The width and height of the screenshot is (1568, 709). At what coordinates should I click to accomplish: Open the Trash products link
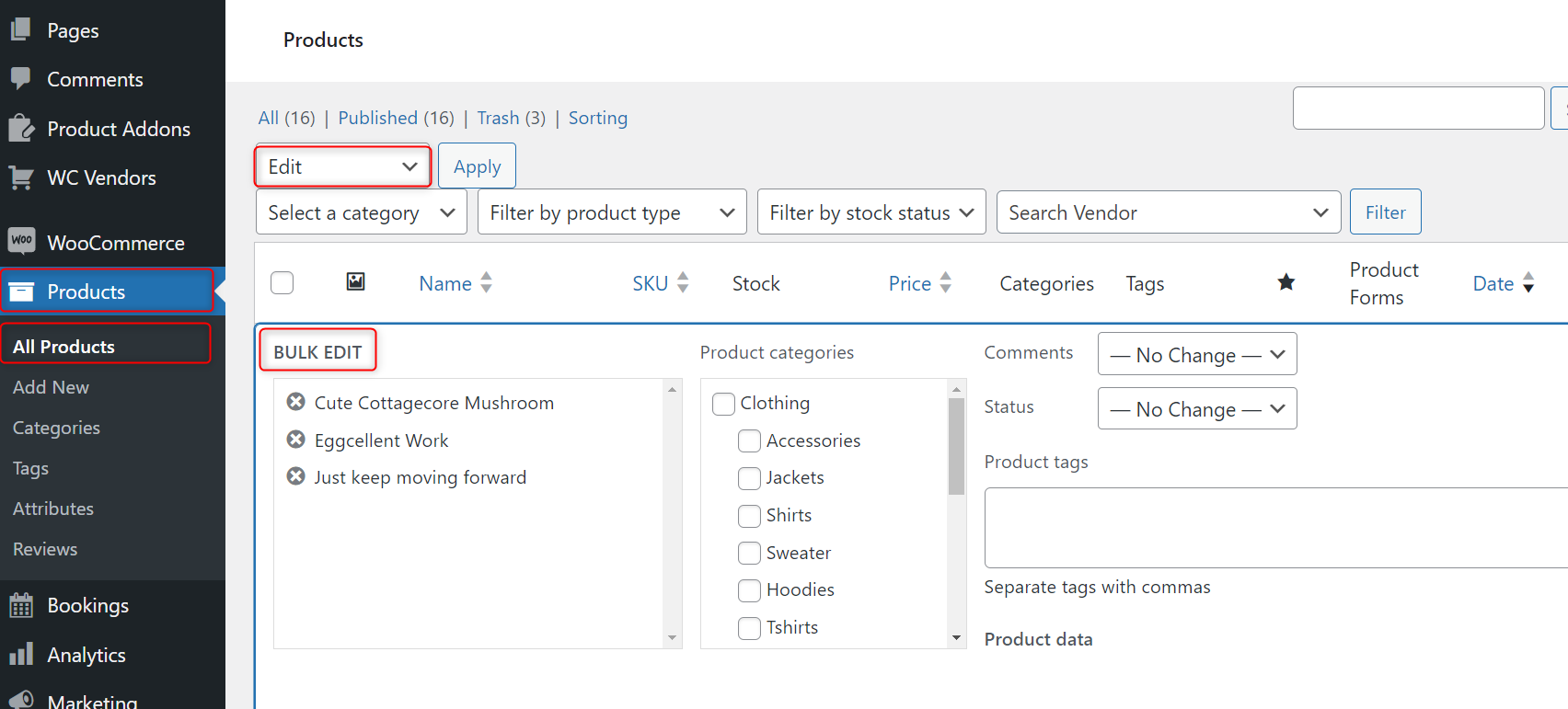(498, 118)
